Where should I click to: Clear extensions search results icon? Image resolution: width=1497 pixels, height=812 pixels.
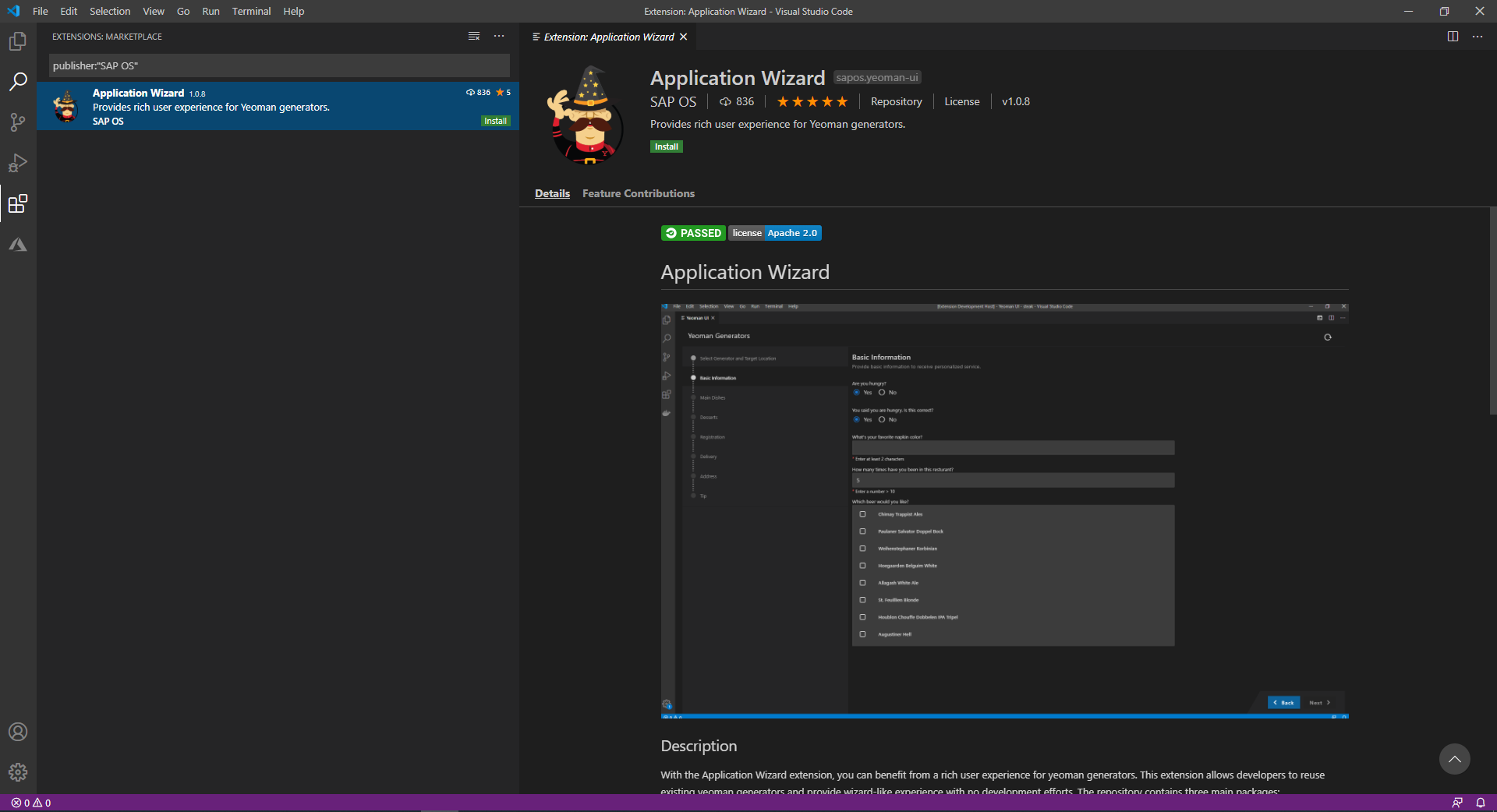tap(473, 37)
